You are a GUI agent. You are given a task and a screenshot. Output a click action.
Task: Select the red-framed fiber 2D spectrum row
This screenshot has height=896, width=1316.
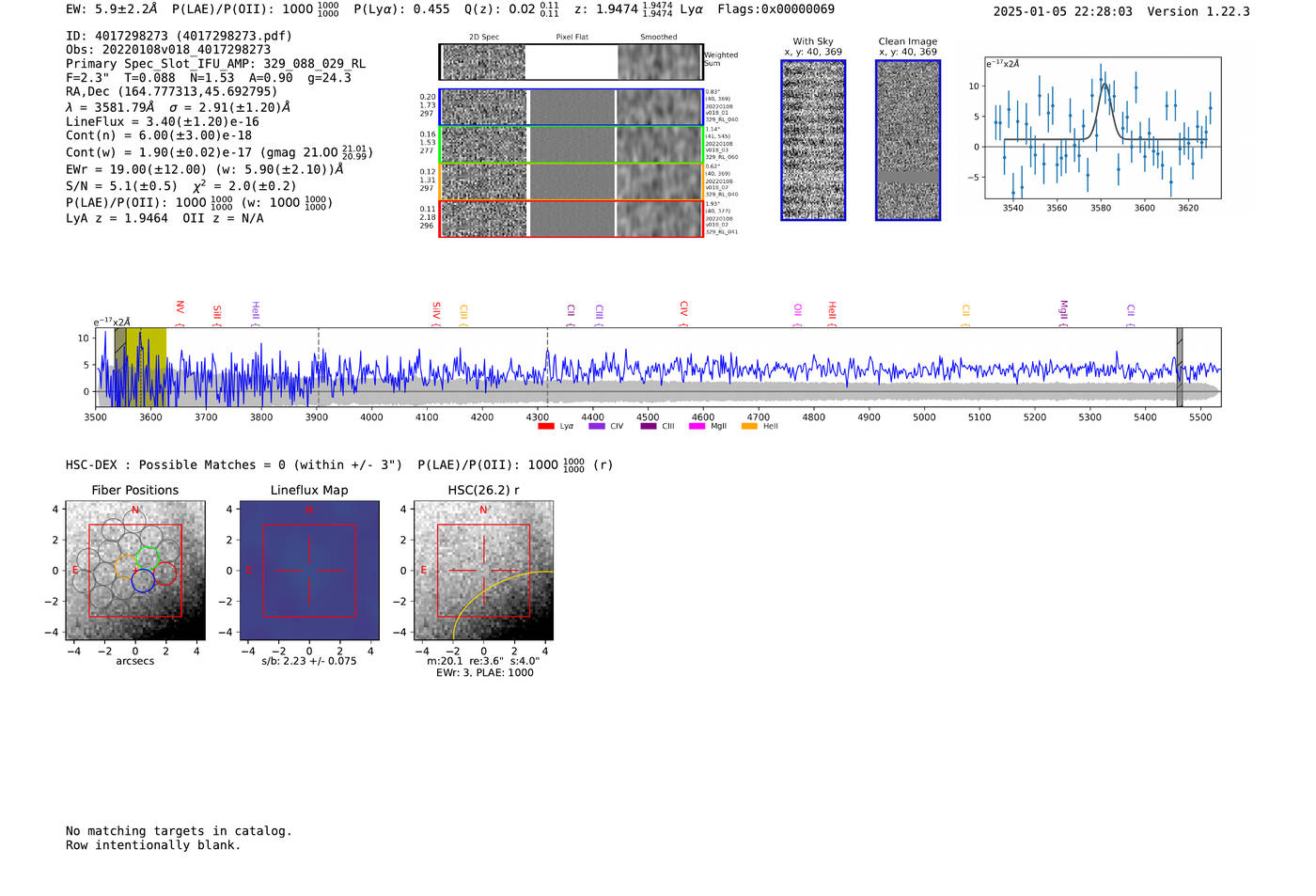[571, 218]
